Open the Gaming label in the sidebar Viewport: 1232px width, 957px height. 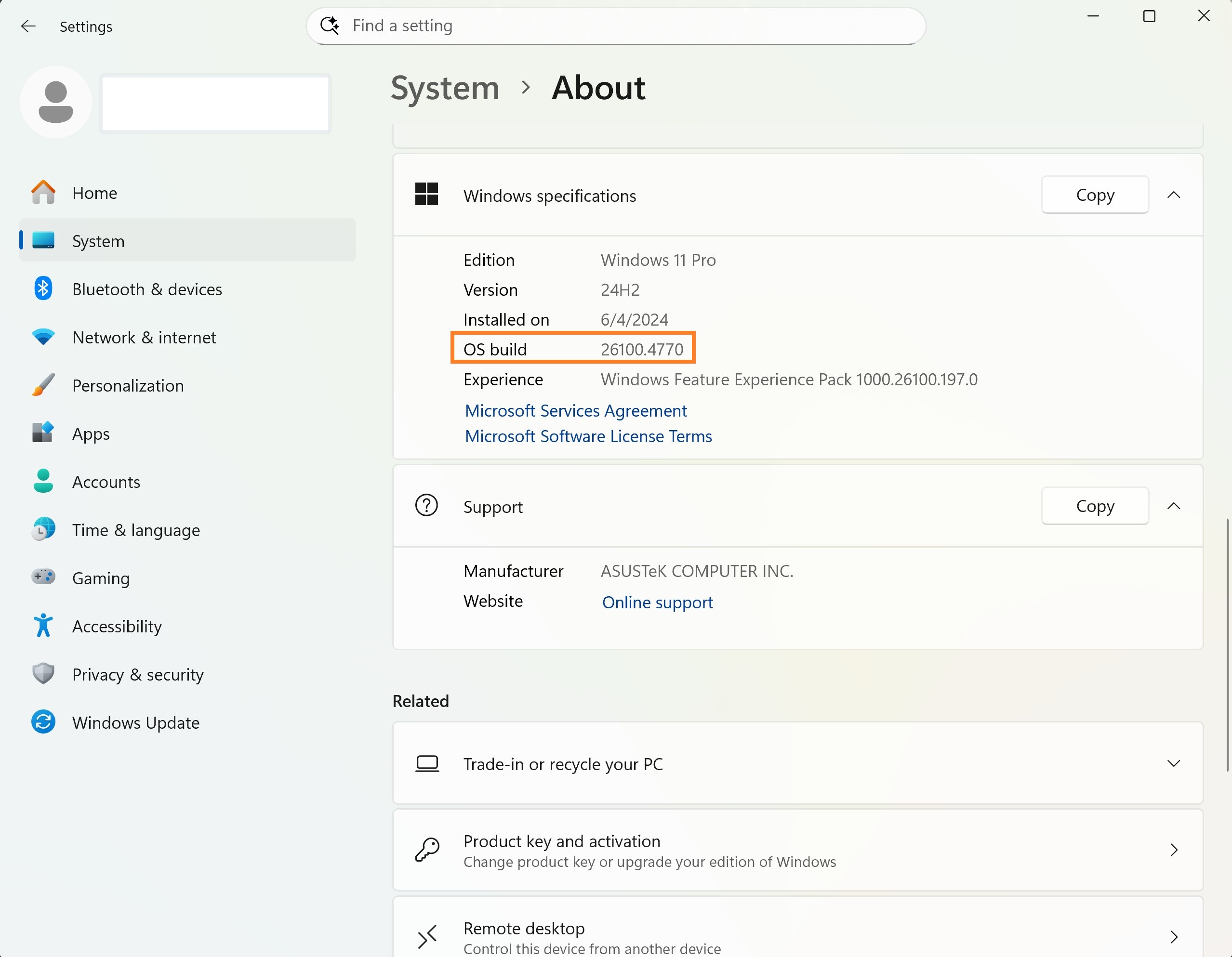pos(101,578)
